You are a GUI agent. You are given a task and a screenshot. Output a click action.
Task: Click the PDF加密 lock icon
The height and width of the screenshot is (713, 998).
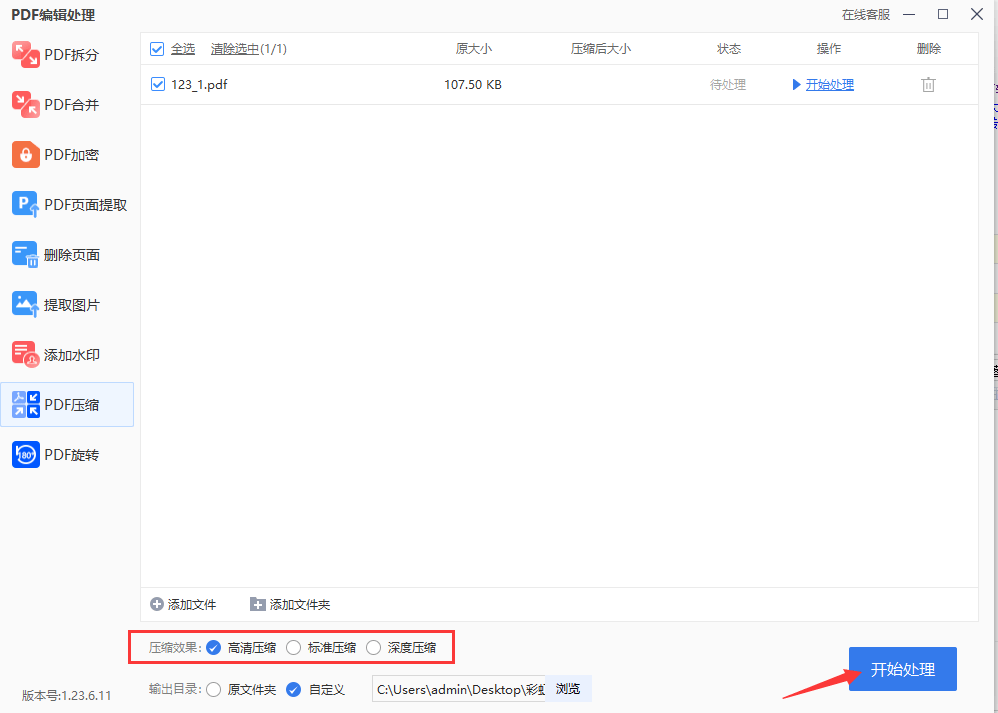25,155
